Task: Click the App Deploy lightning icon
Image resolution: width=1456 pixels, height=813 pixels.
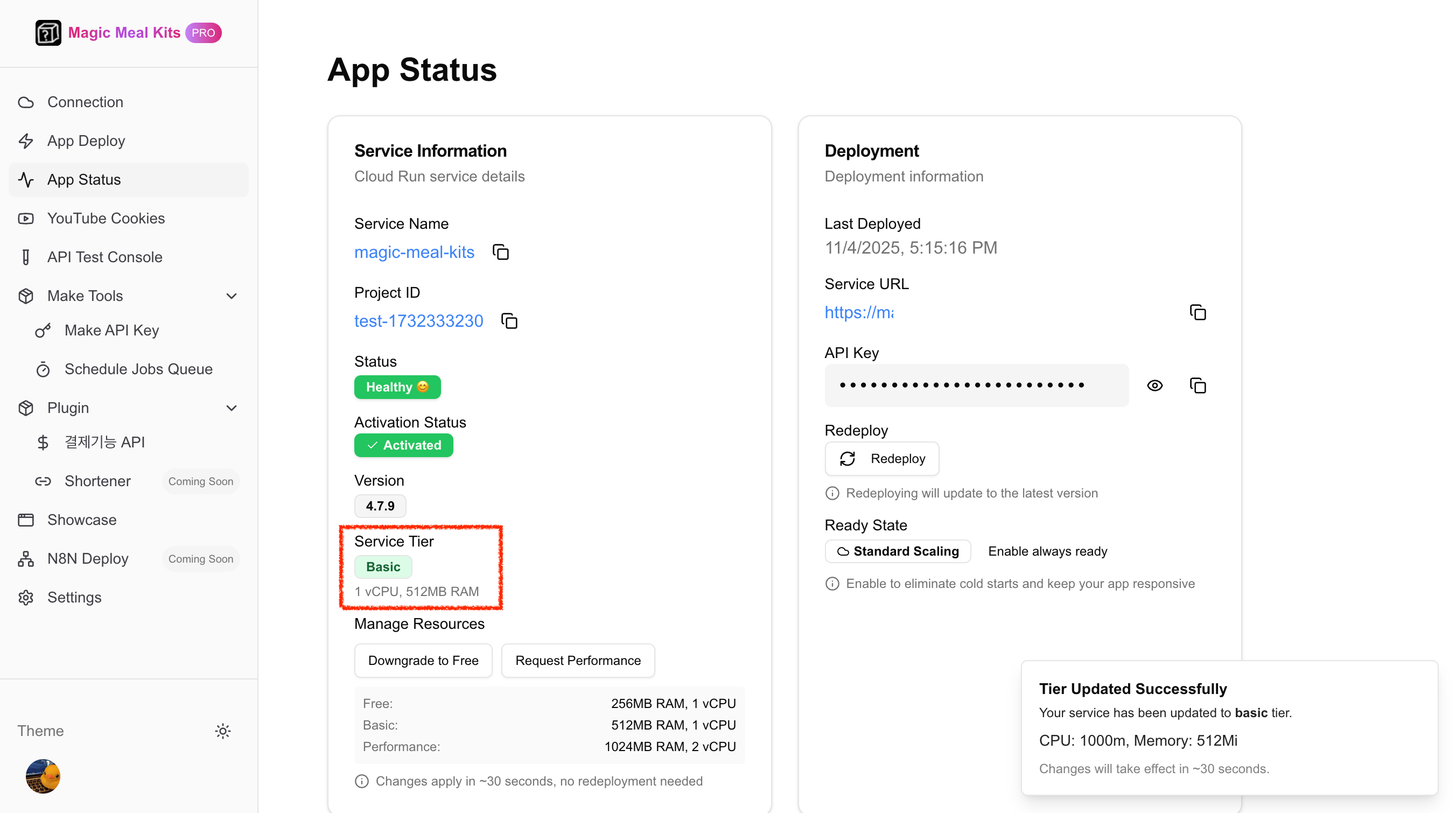Action: [26, 141]
